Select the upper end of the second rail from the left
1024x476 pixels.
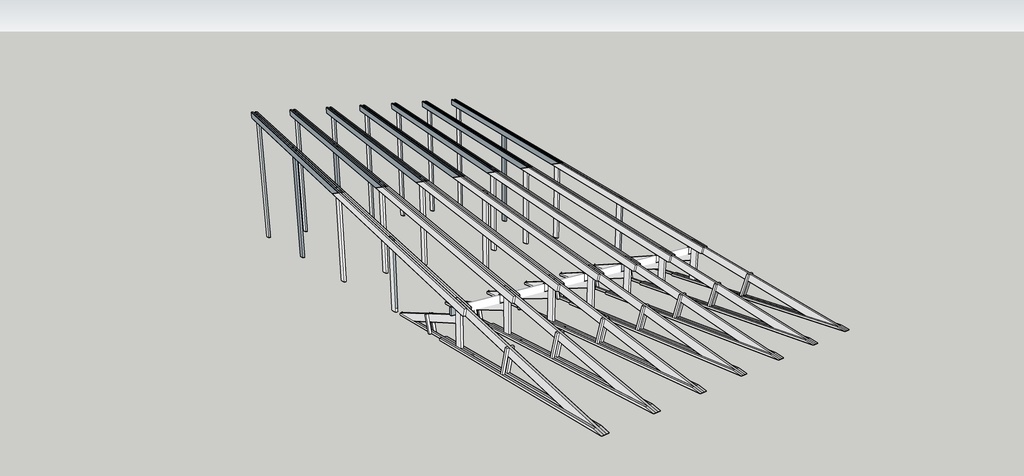pyautogui.click(x=294, y=114)
